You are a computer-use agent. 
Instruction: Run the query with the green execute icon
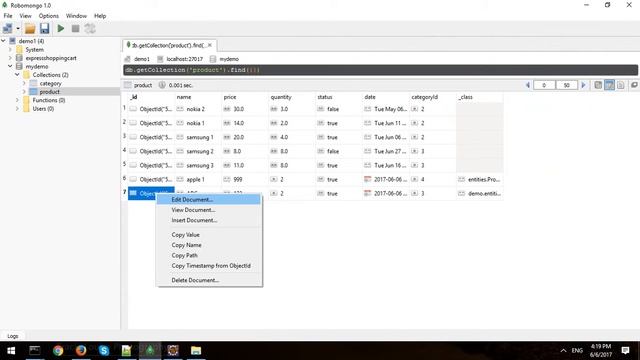coord(61,29)
